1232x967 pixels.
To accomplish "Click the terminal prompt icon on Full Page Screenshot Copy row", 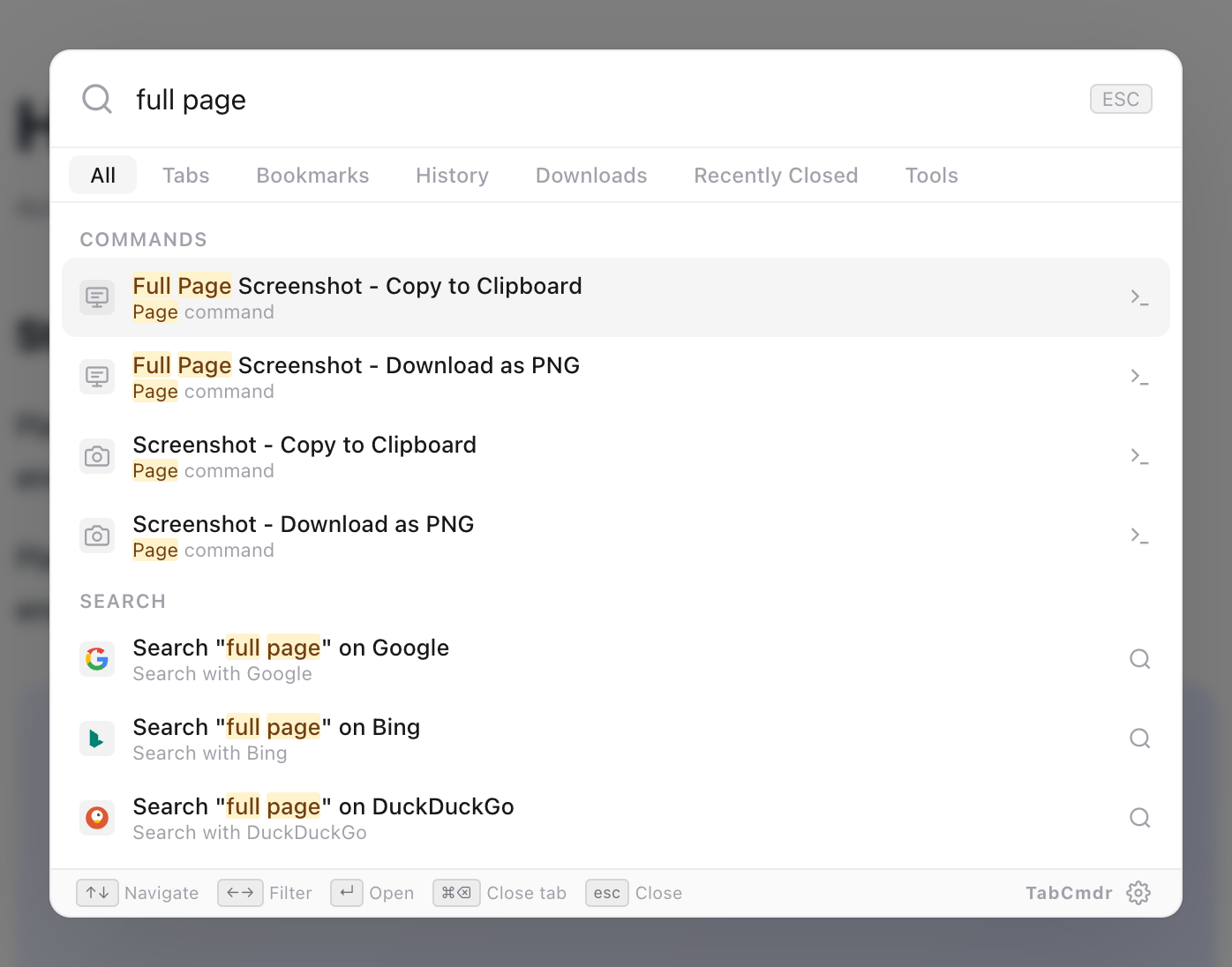I will pos(1139,297).
